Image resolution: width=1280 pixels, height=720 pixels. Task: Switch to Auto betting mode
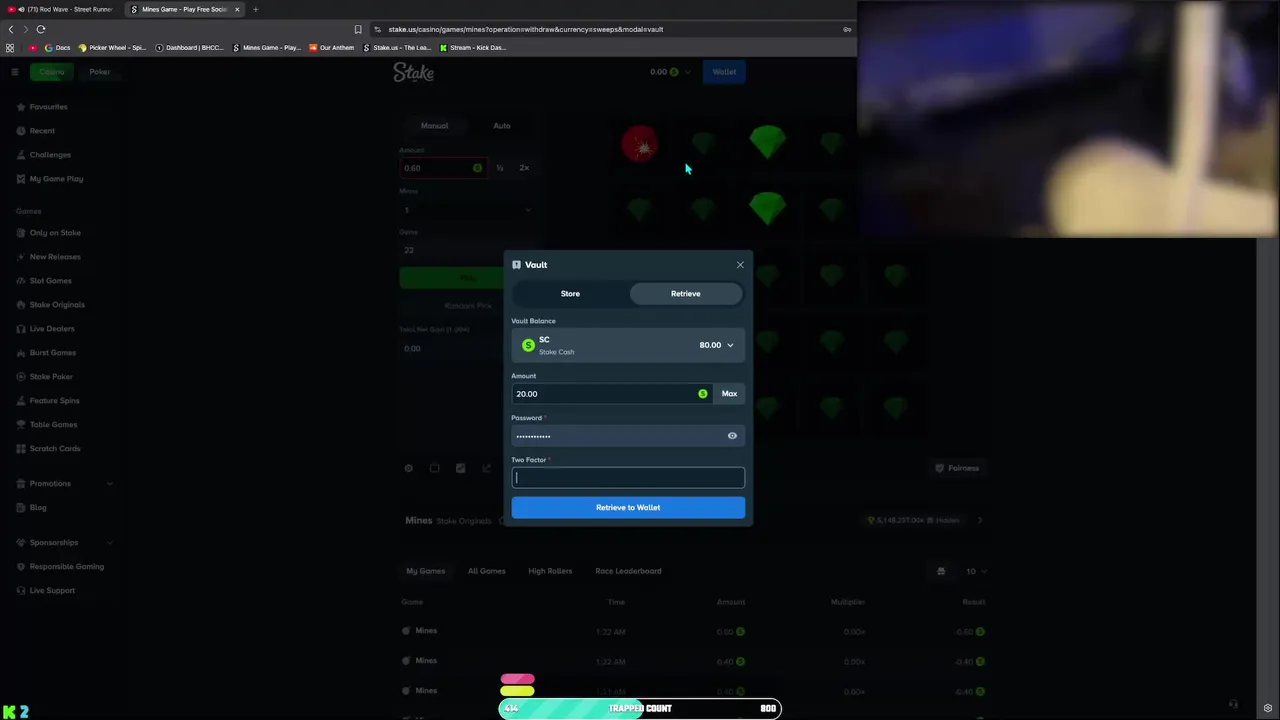(502, 126)
